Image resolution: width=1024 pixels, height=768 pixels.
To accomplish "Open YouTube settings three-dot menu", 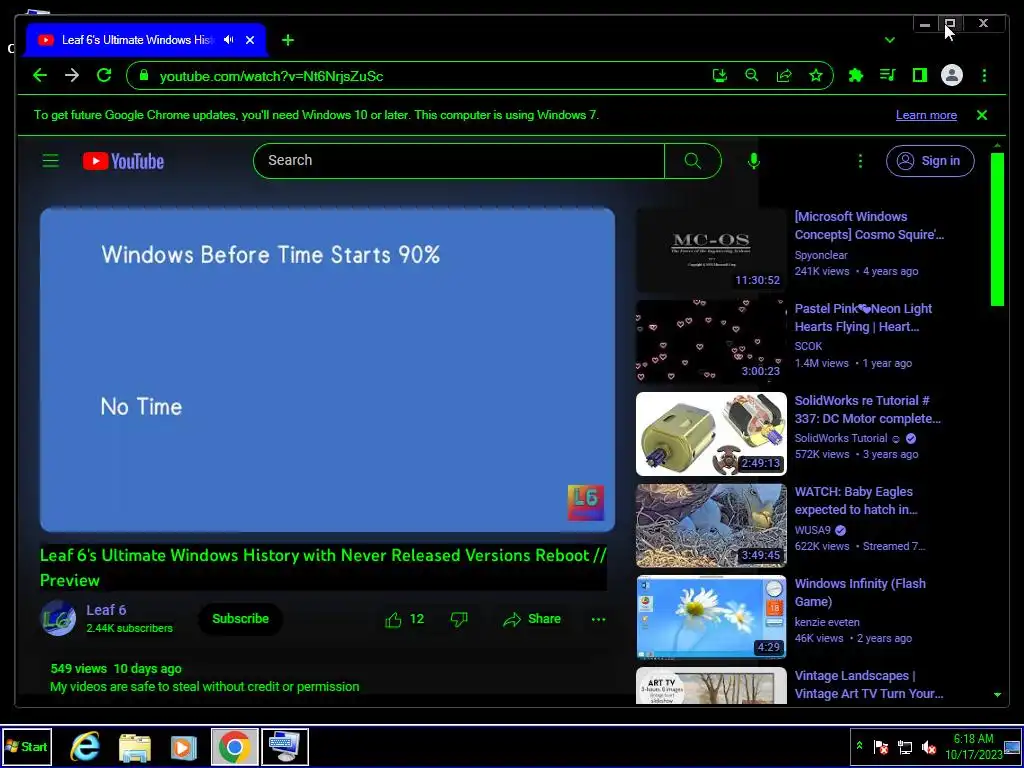I will pyautogui.click(x=860, y=161).
